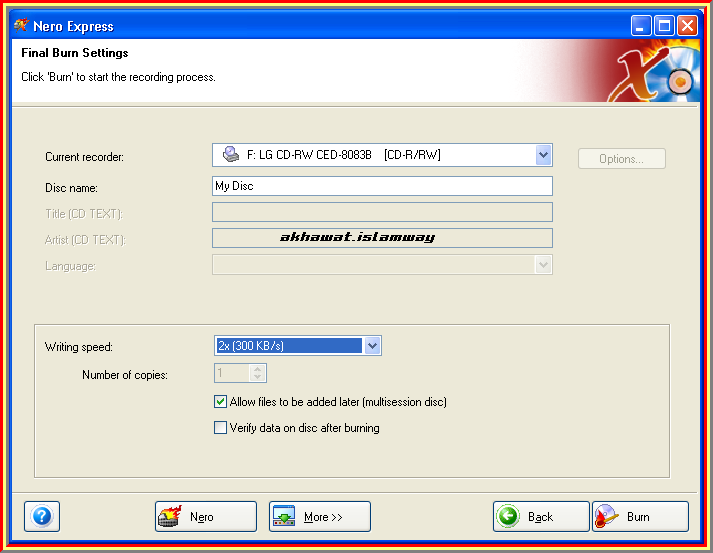The width and height of the screenshot is (713, 553).
Task: Click the Title (CD TEXT) field
Action: [x=382, y=212]
